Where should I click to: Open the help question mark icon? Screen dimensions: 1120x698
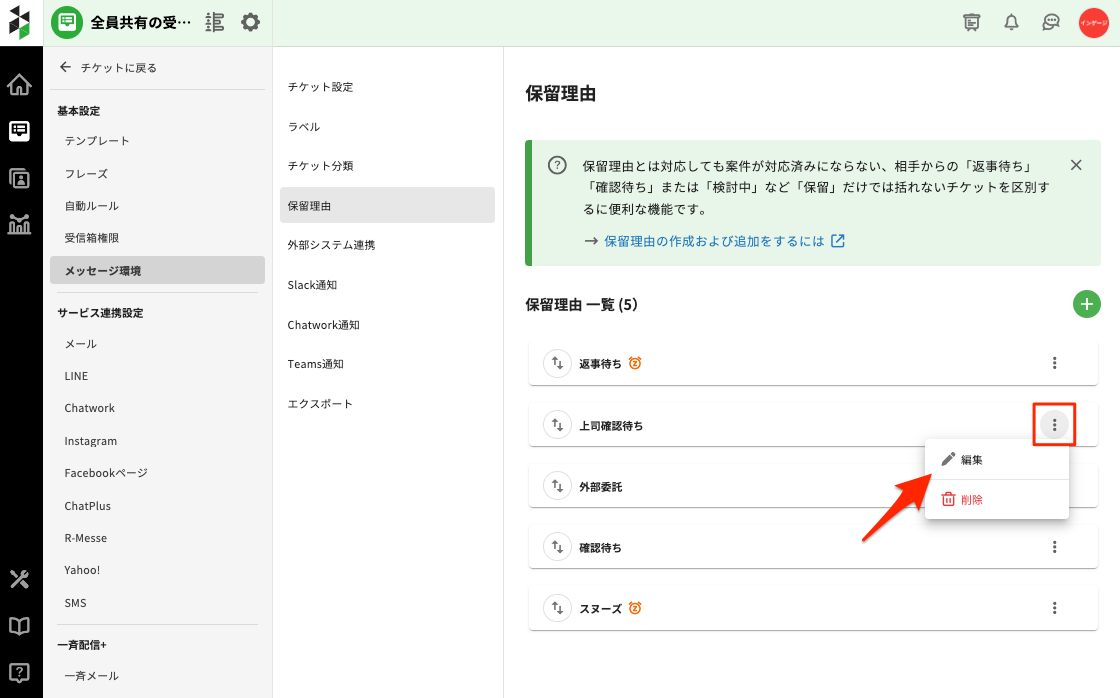[x=19, y=672]
